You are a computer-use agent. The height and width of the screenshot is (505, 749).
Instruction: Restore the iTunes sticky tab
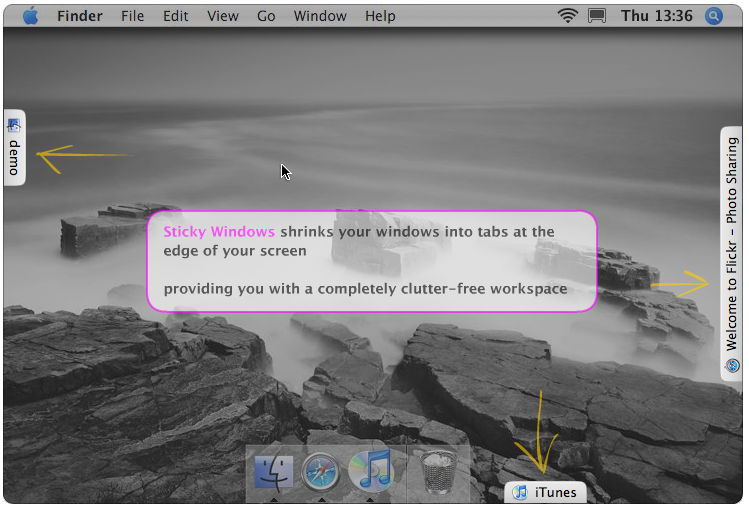[546, 492]
